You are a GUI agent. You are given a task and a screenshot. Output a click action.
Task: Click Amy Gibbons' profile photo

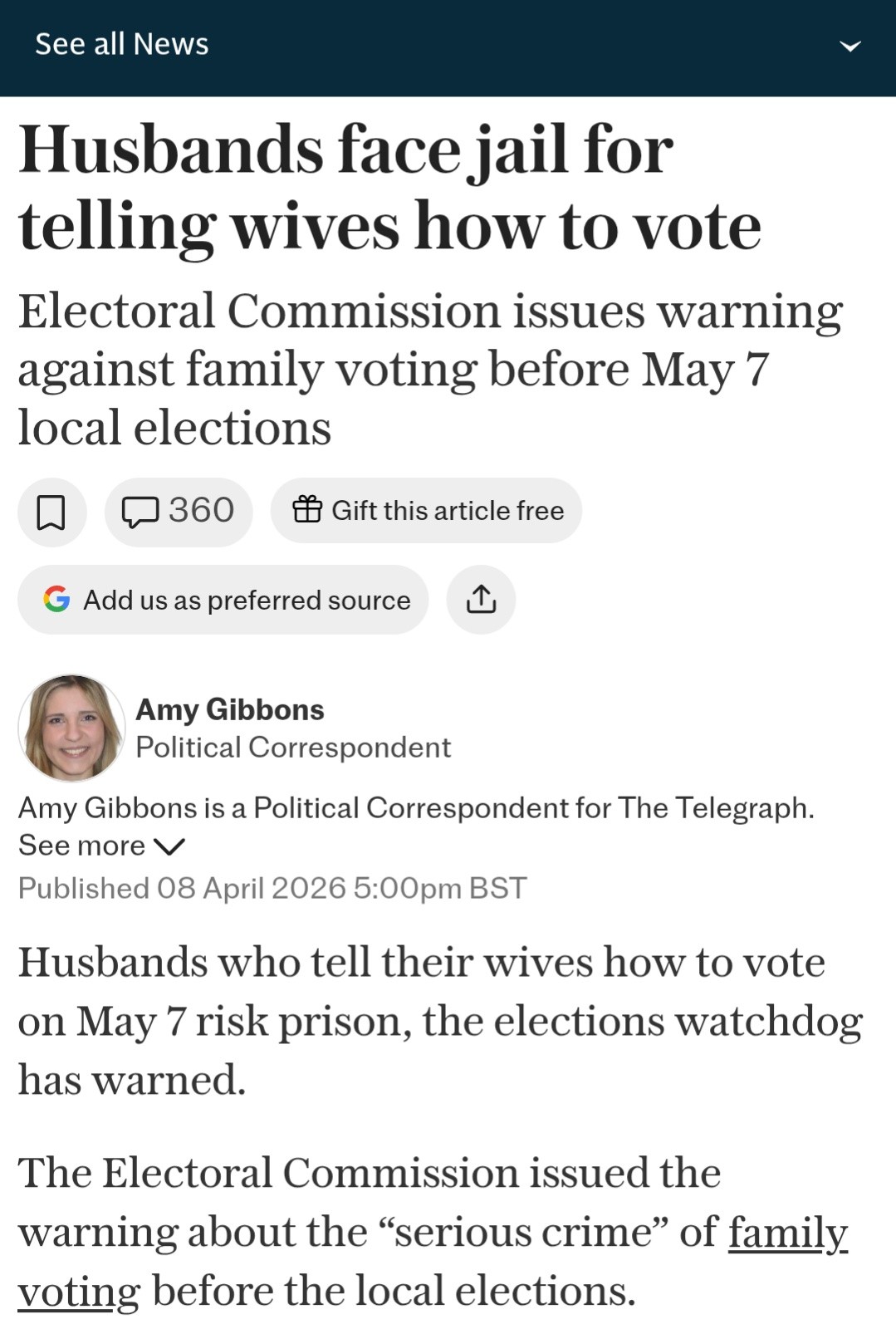(71, 728)
